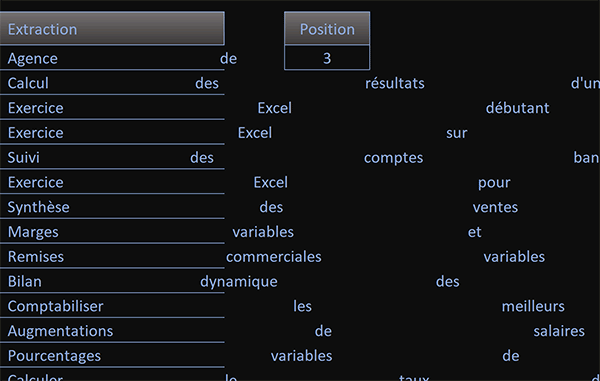Select the Synthèse cell
The image size is (600, 381).
coord(112,207)
